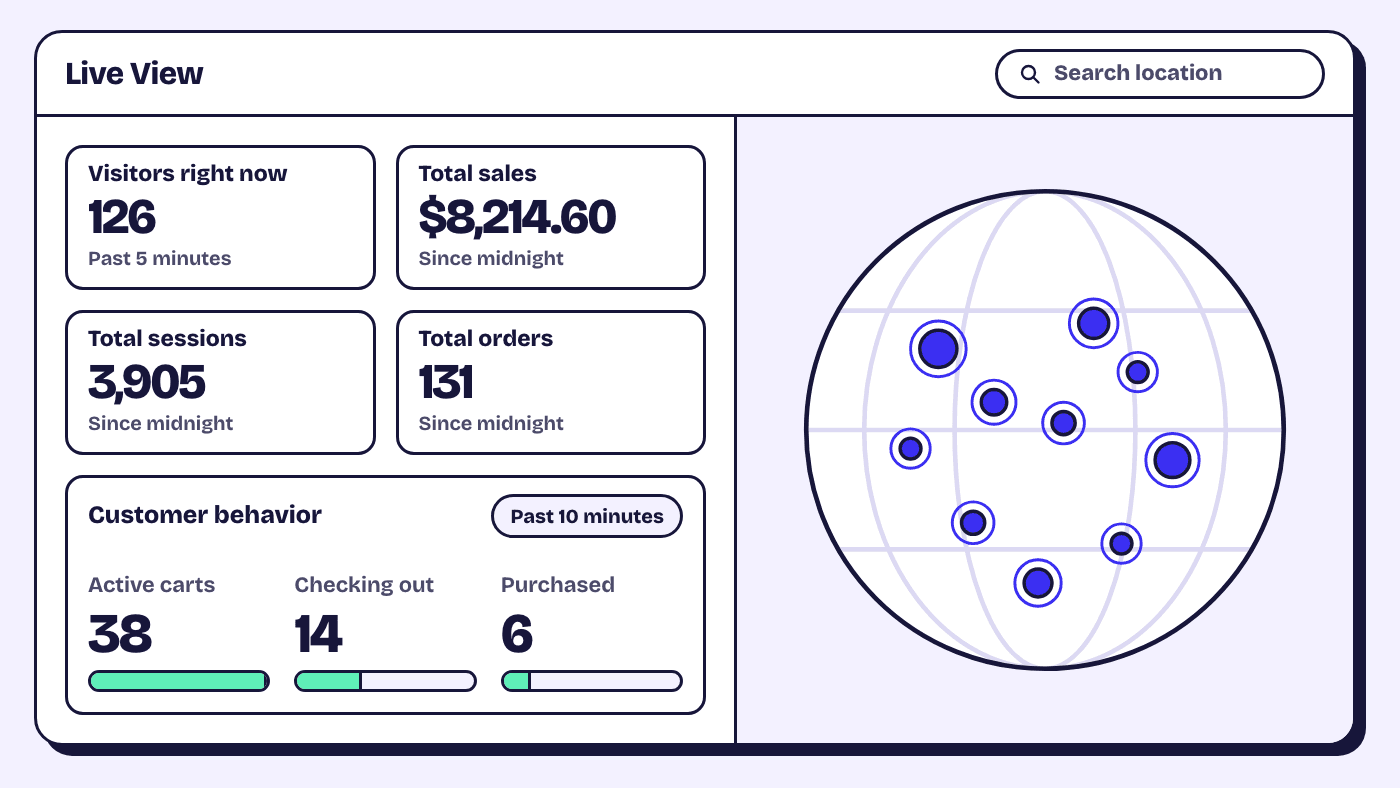
Task: Click the Checking out progress bar
Action: point(385,681)
